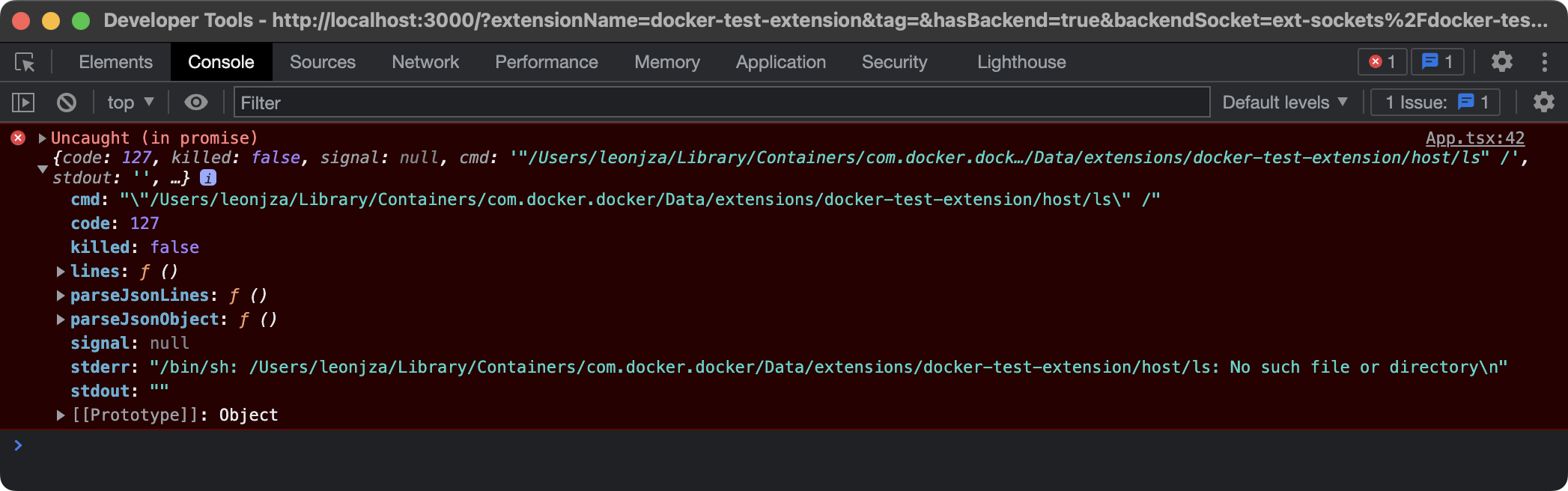Activate the inspect element picker icon
This screenshot has width=1568, height=491.
(25, 62)
